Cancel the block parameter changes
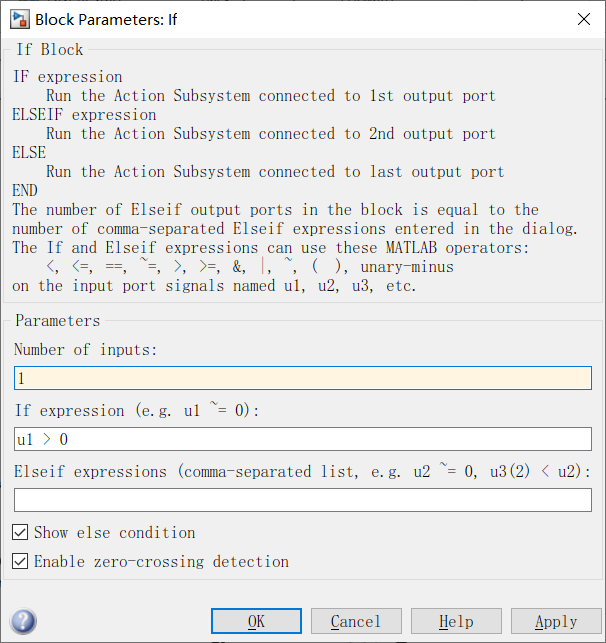Screen dimensions: 606x643 tap(356, 622)
